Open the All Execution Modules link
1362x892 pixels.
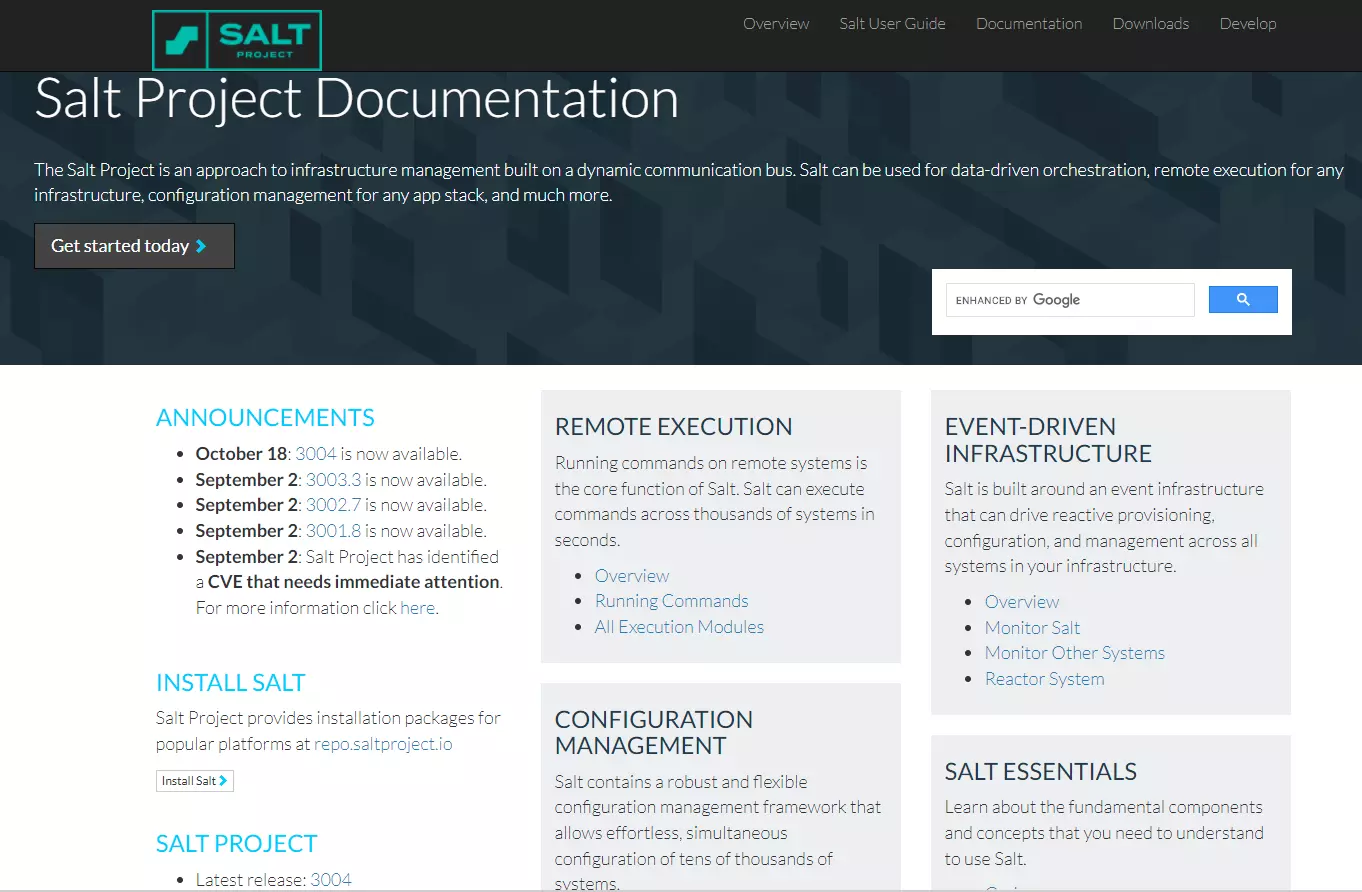pos(679,627)
